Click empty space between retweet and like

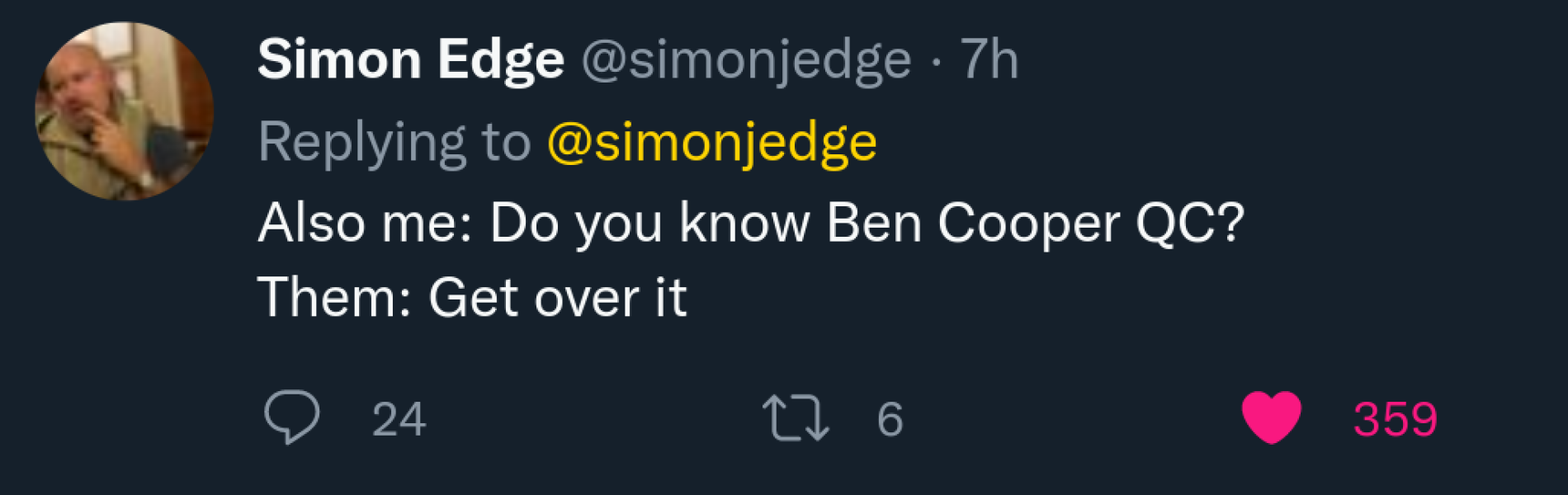tap(1073, 419)
